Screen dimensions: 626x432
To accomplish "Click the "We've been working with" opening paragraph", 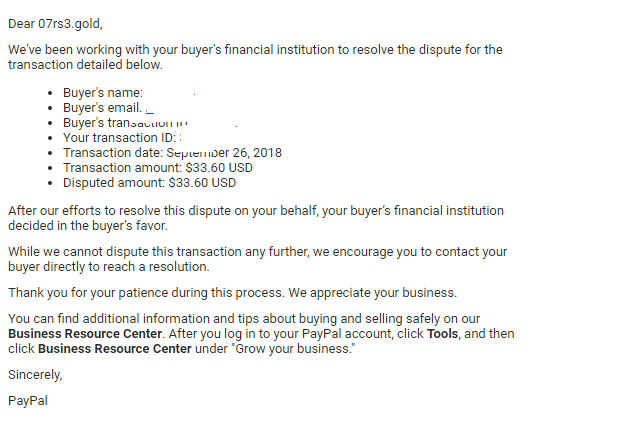I will pyautogui.click(x=255, y=57).
